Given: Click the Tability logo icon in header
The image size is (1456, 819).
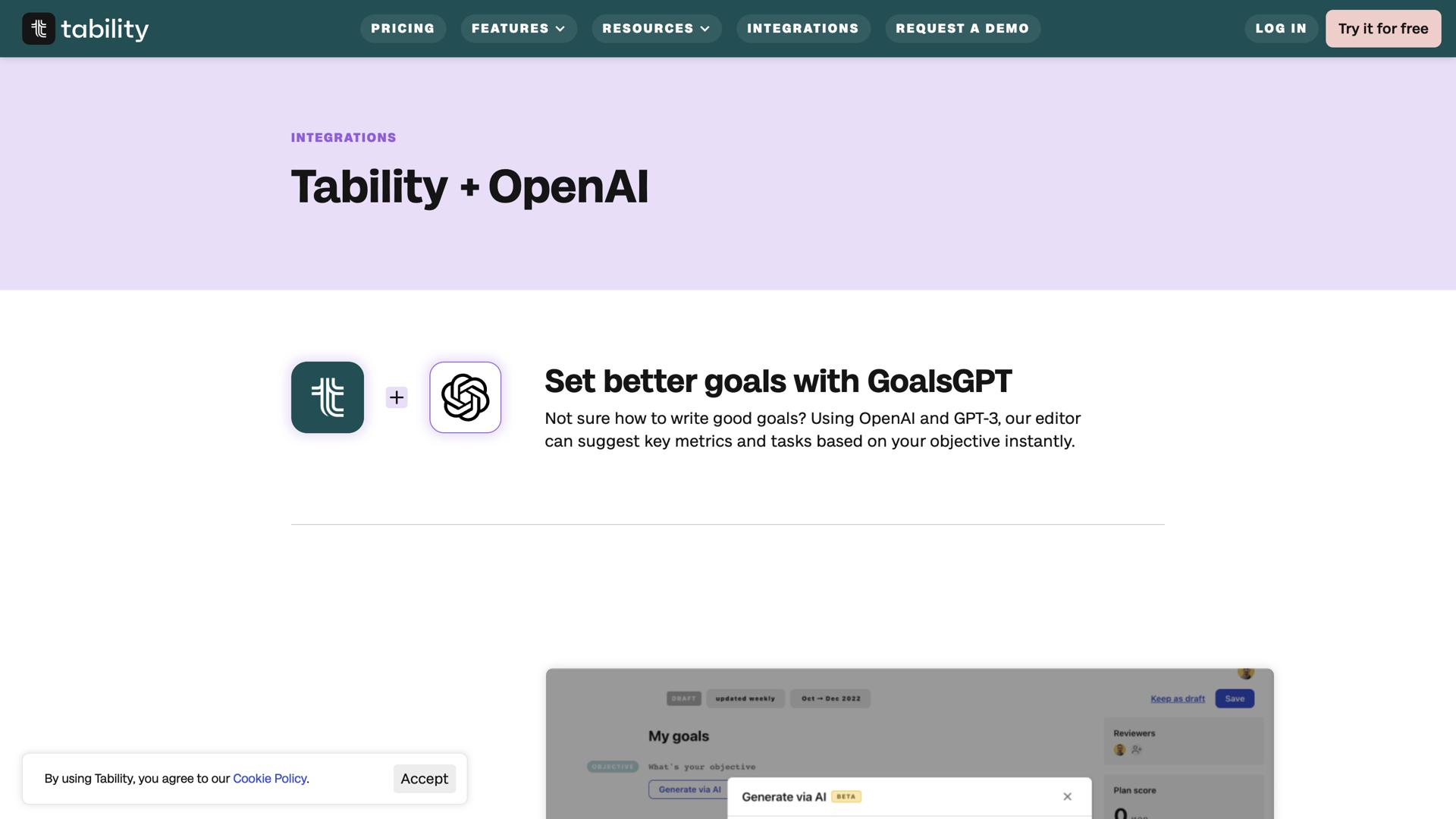Looking at the screenshot, I should (x=39, y=29).
